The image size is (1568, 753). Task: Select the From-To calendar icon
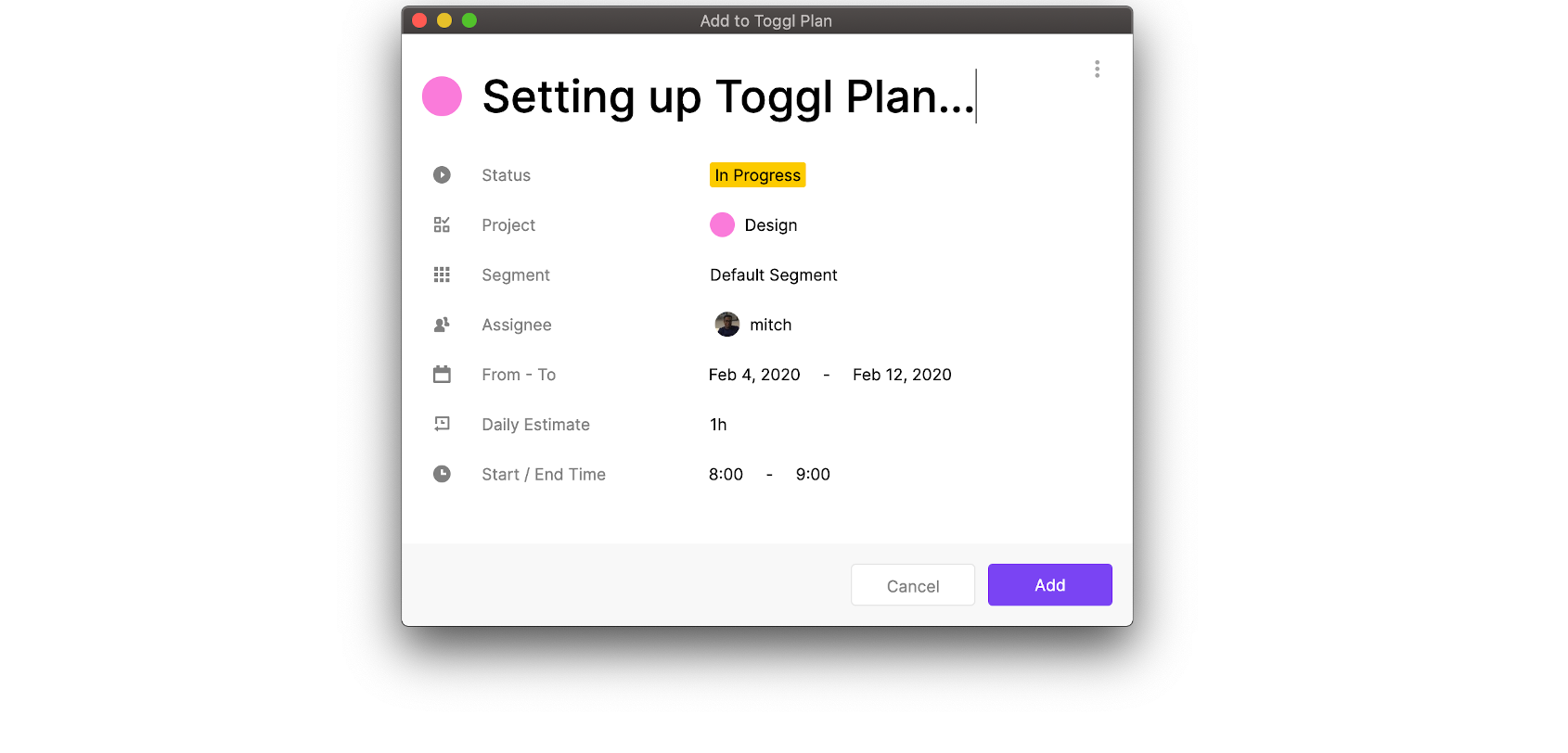(442, 374)
